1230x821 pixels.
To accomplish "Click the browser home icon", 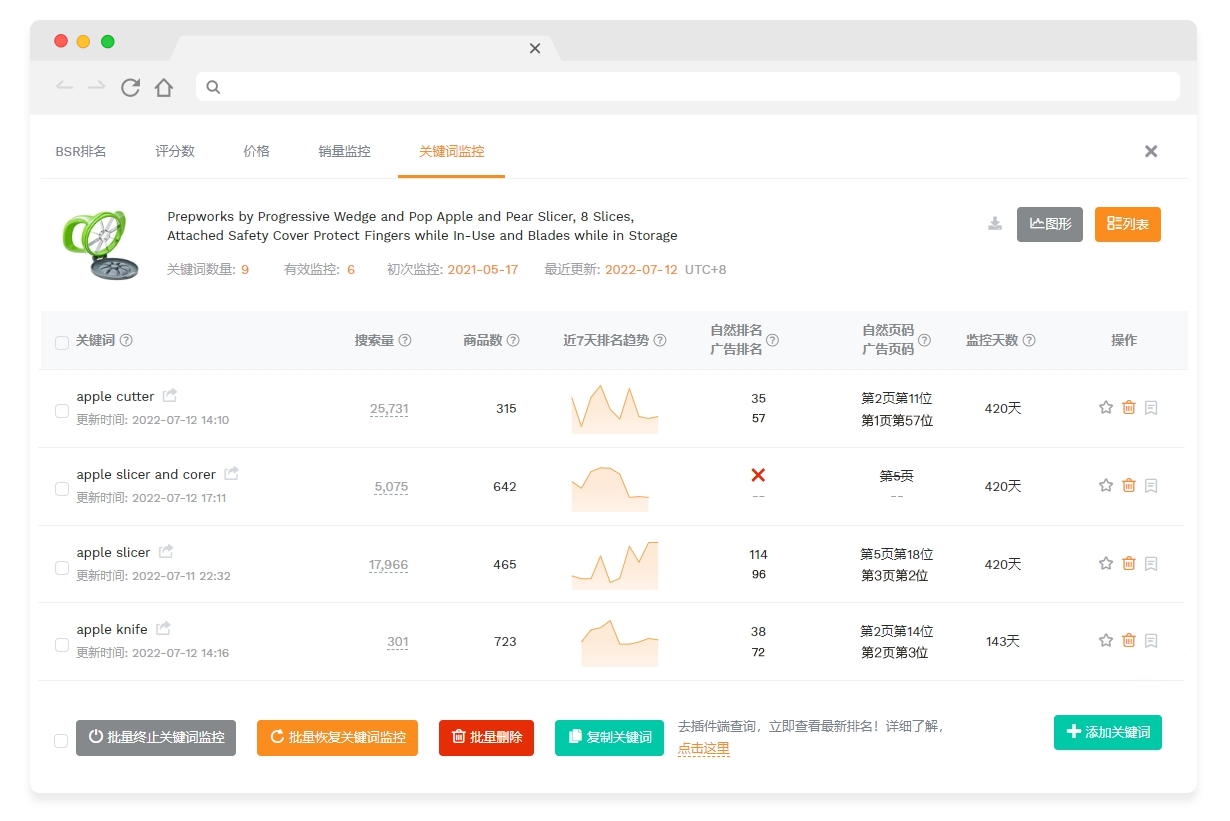I will click(164, 88).
